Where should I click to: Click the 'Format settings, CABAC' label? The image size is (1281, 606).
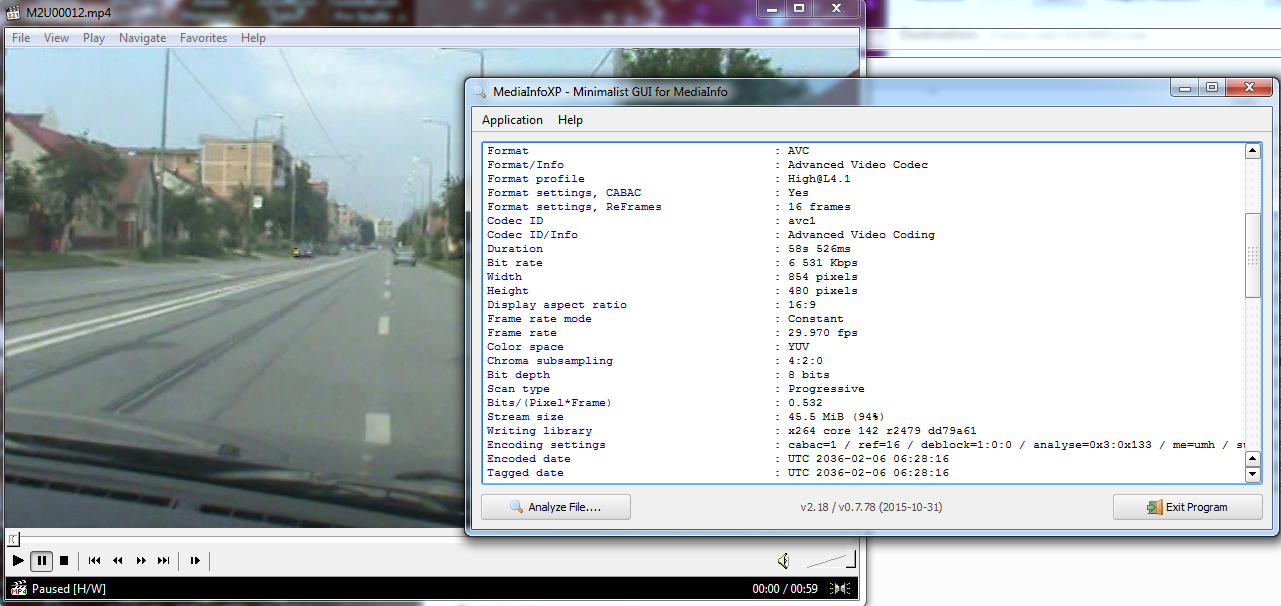[564, 193]
